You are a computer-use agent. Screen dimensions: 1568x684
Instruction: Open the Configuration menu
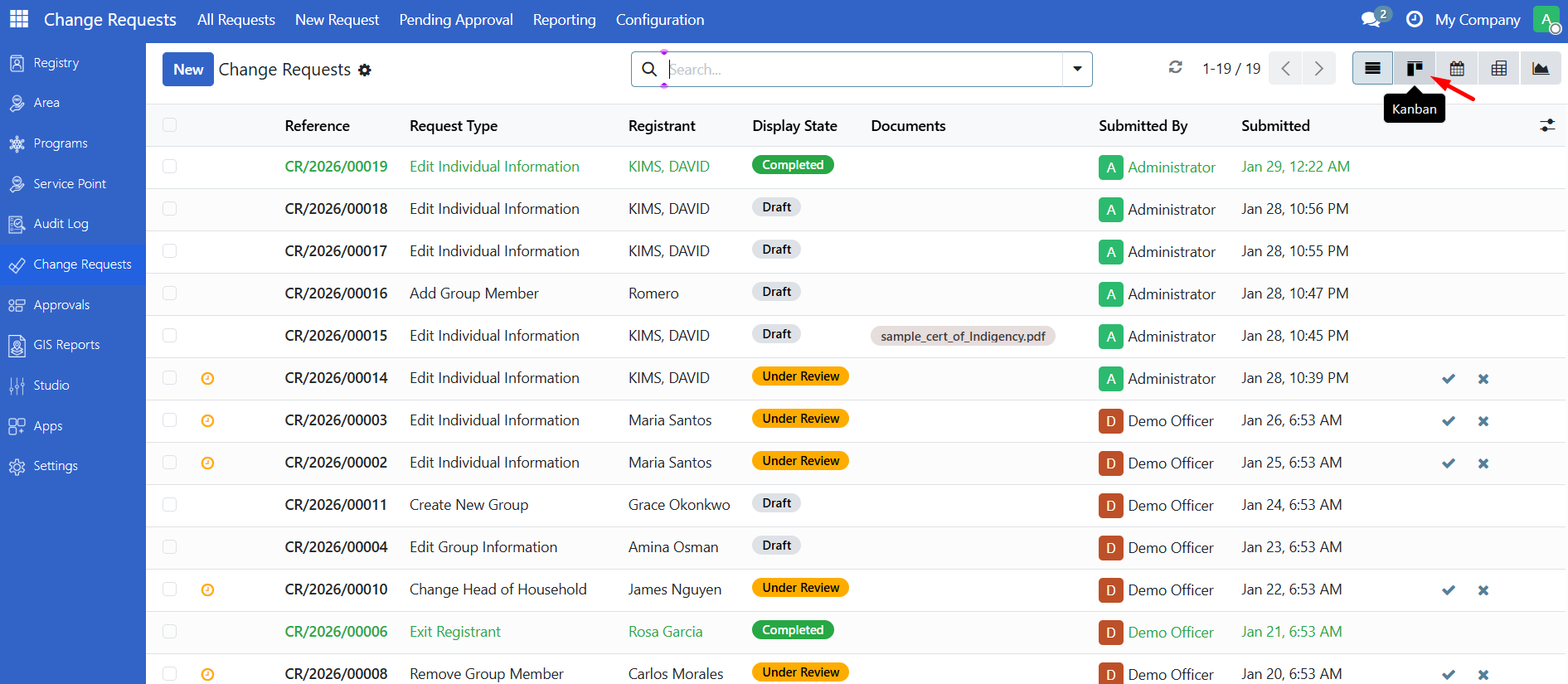pyautogui.click(x=660, y=20)
